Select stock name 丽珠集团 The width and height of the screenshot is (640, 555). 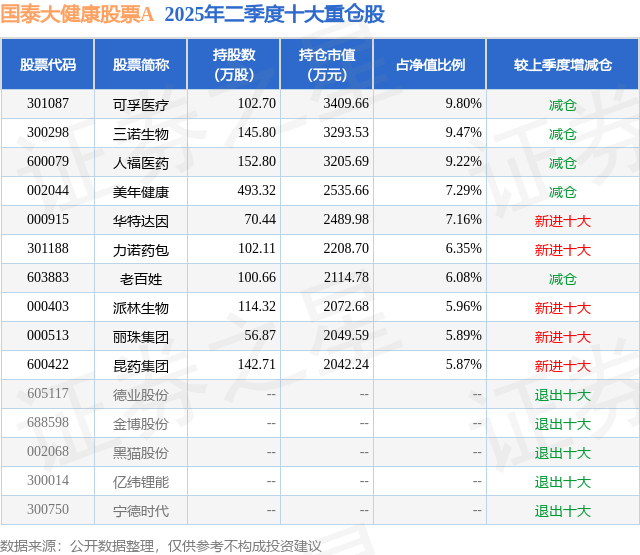pyautogui.click(x=141, y=337)
